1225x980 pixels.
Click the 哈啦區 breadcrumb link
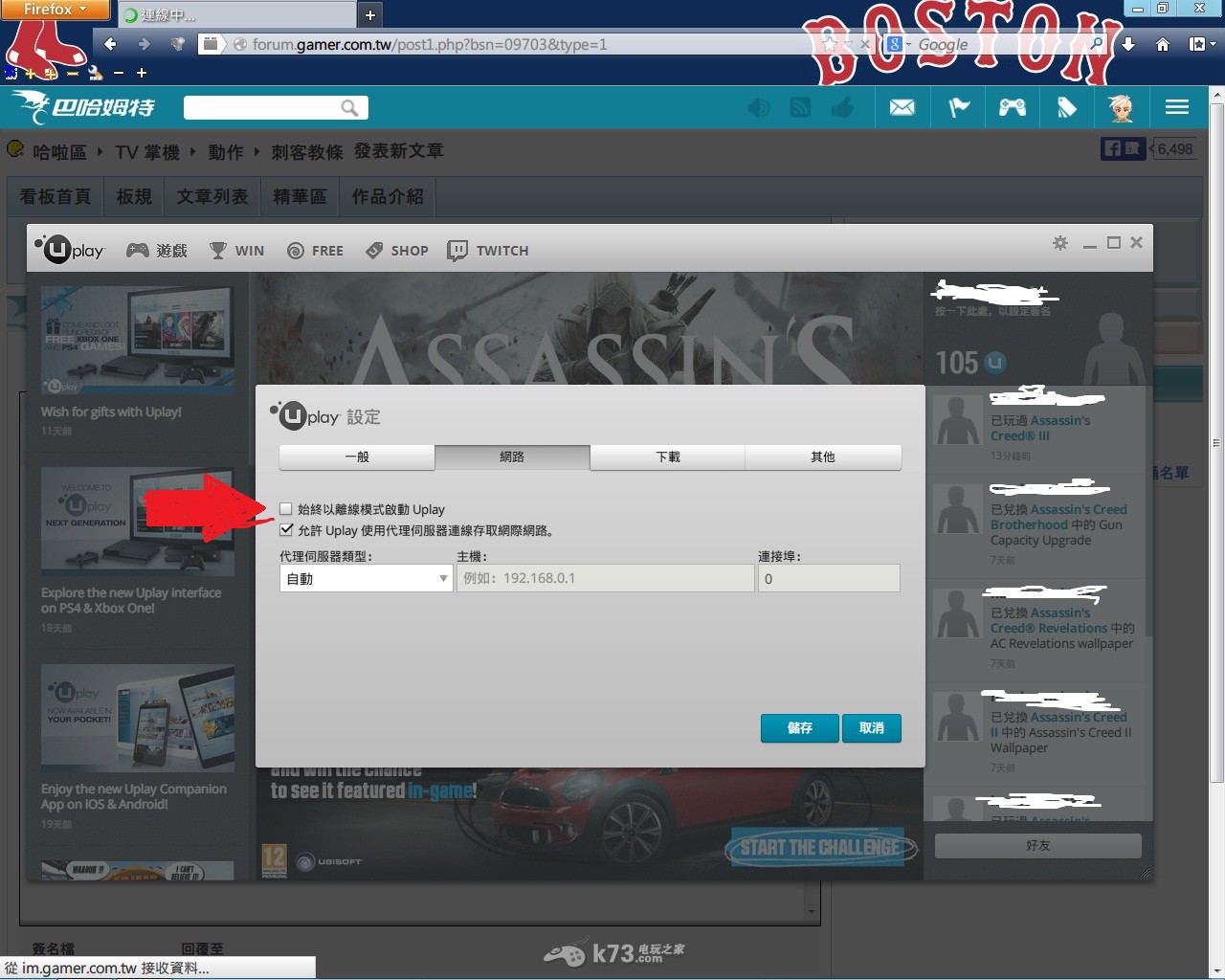point(59,152)
